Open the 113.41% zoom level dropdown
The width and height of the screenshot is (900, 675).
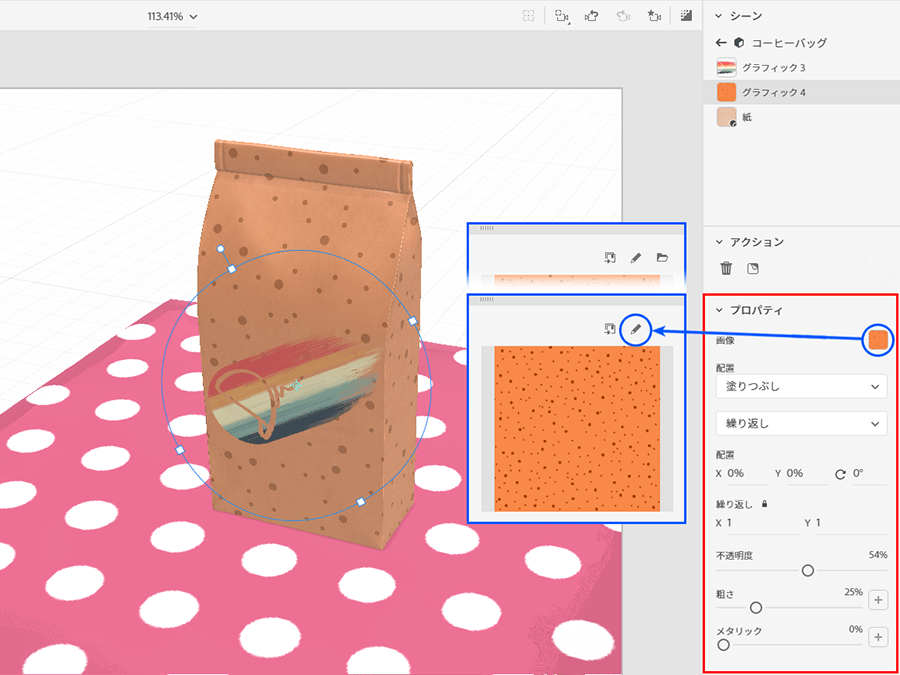pyautogui.click(x=172, y=16)
